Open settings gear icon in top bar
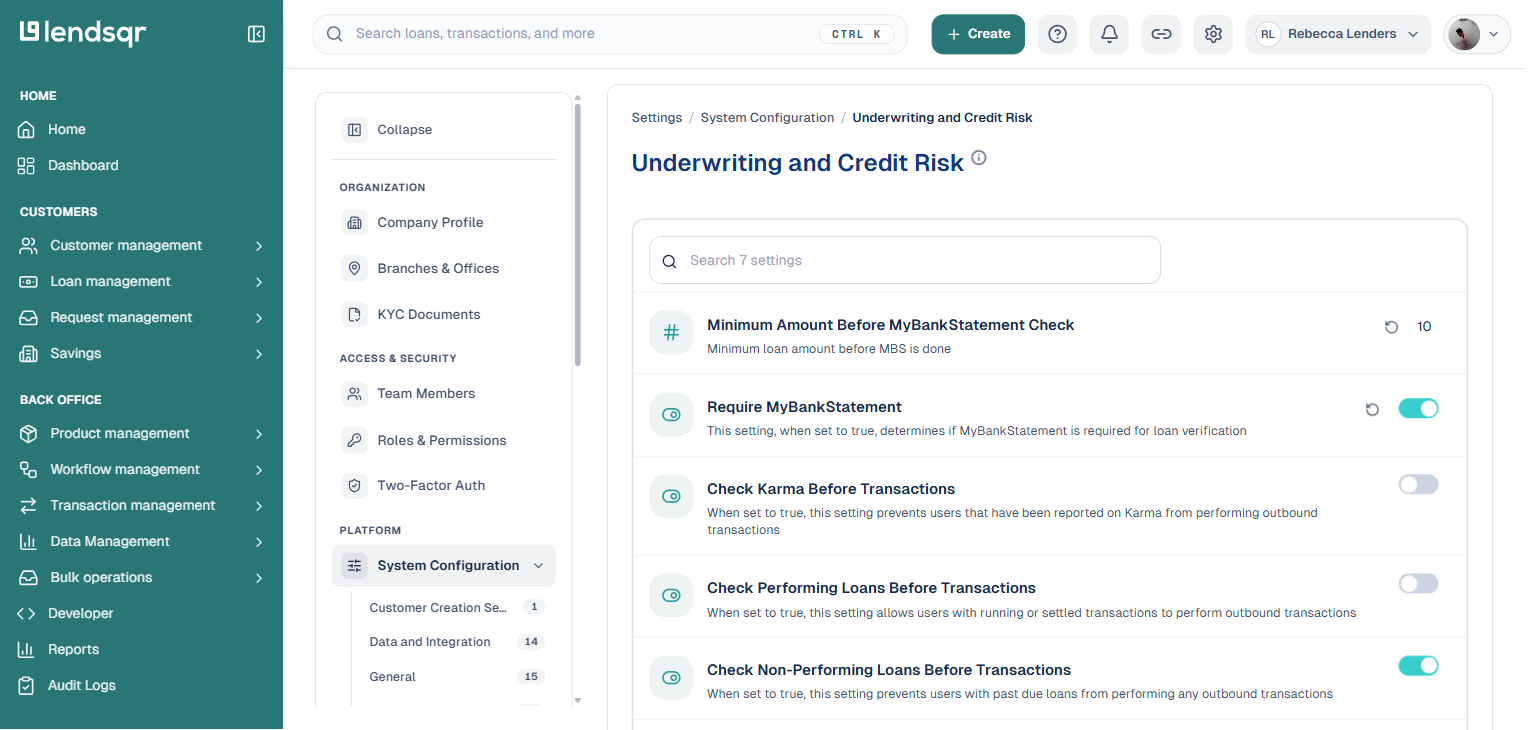Viewport: 1535px width, 730px height. (x=1213, y=34)
